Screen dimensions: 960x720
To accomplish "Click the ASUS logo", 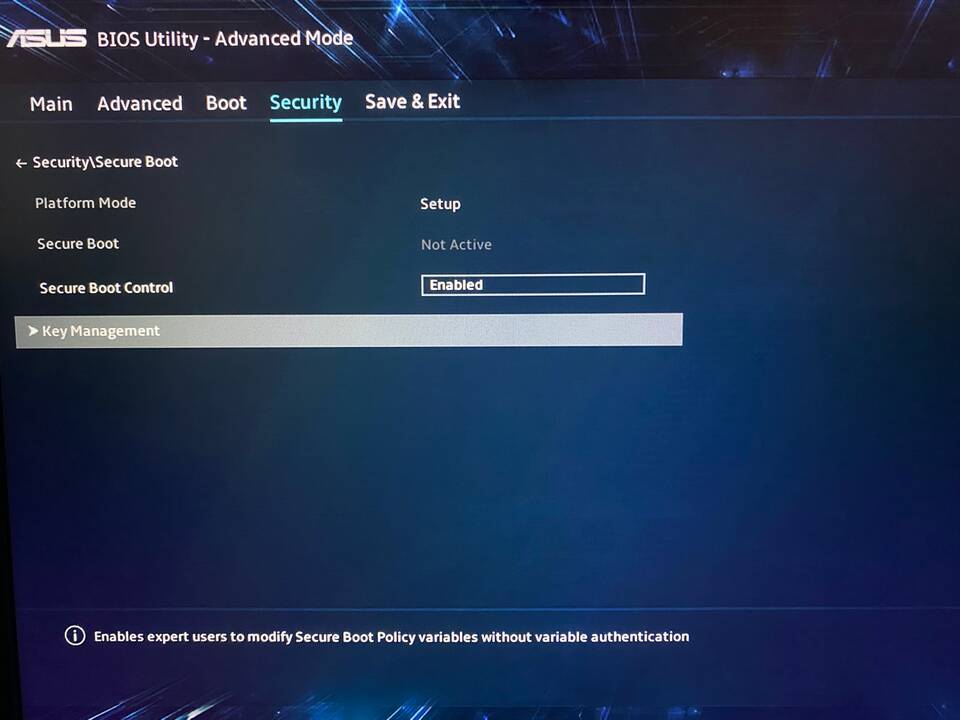I will (x=47, y=39).
